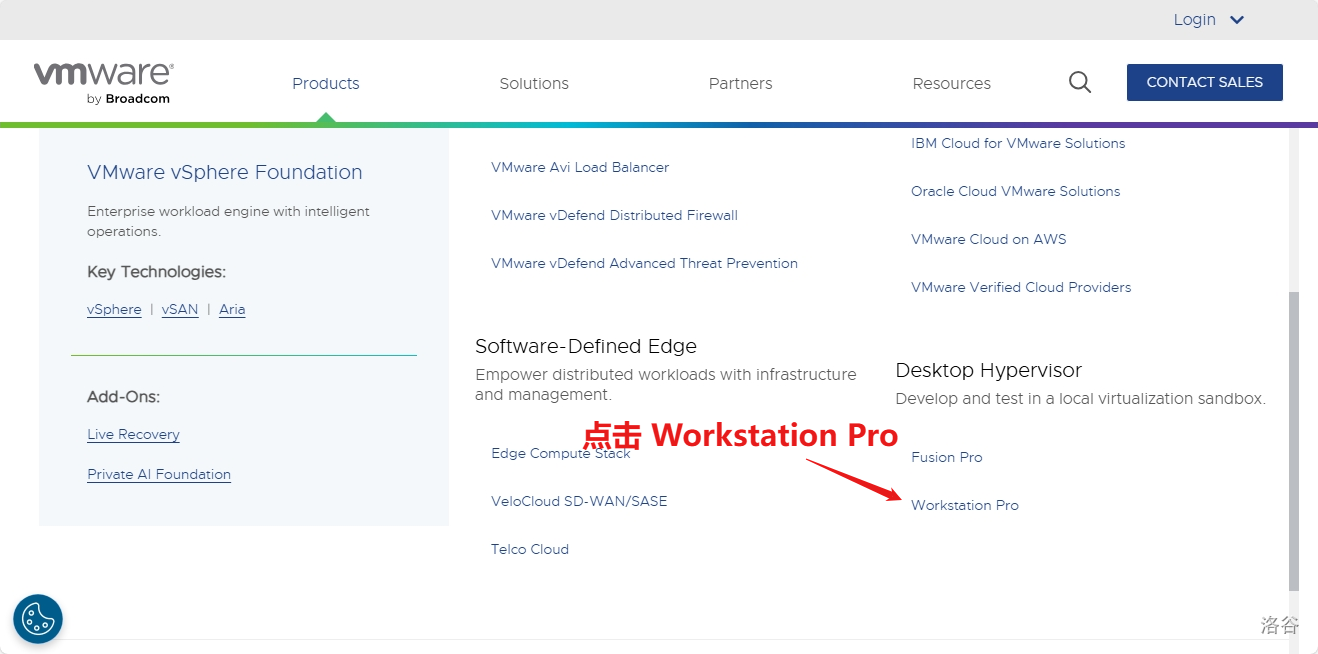Open VMware Cloud on AWS link

click(x=989, y=239)
